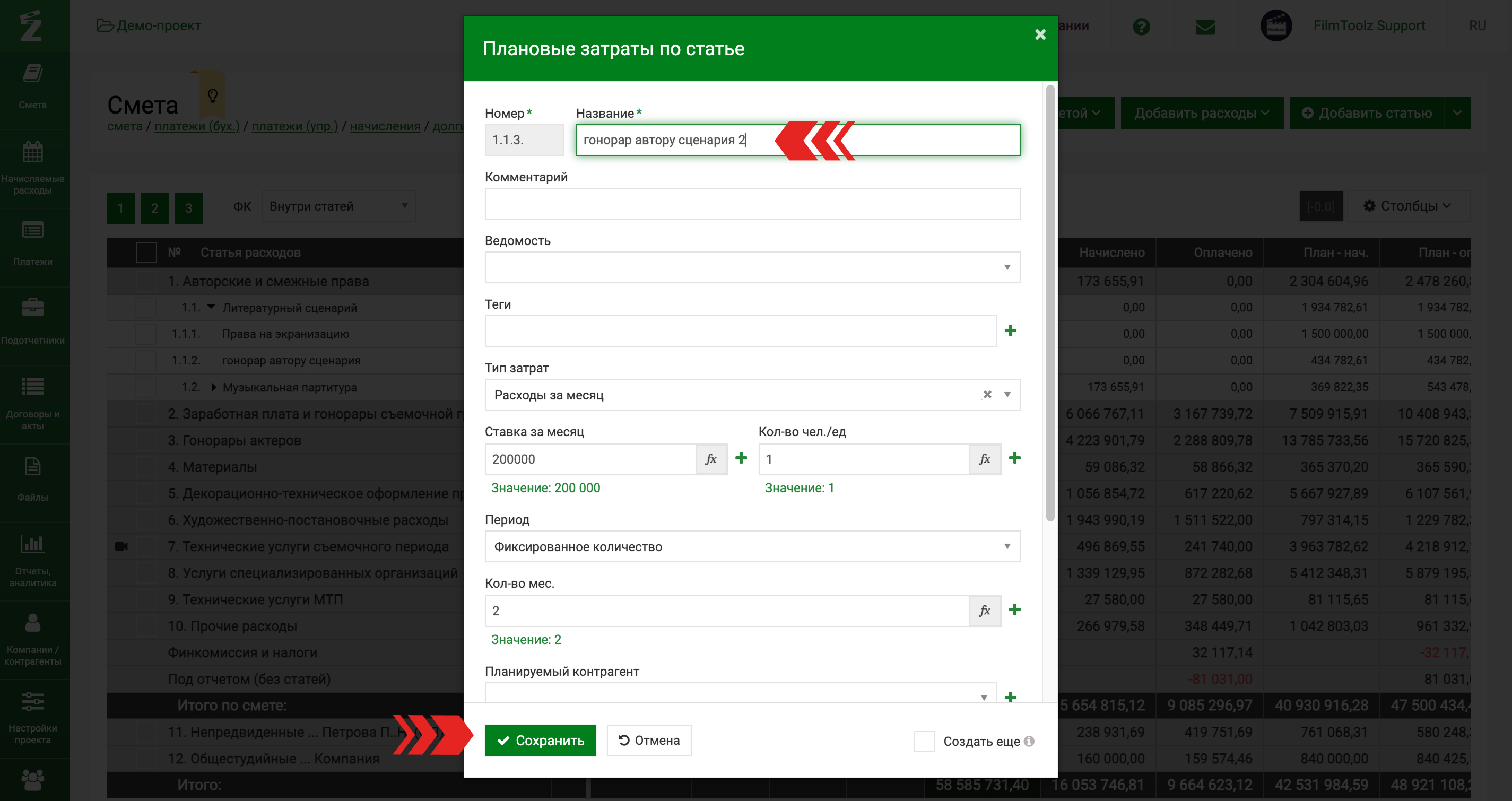Click the FilmToolz Z logo
The image size is (1512, 801).
31,26
